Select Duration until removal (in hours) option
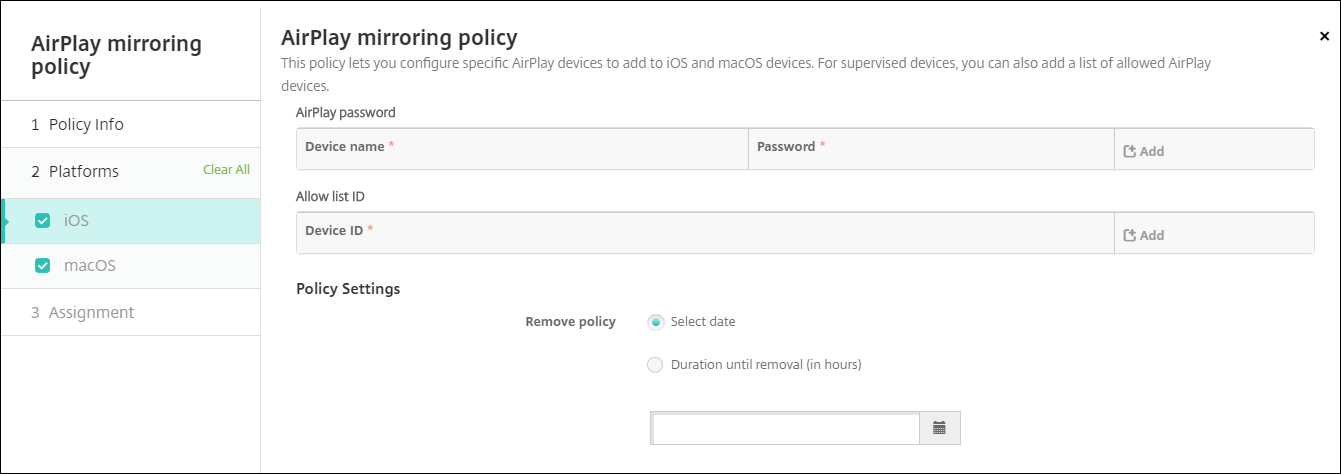This screenshot has width=1341, height=474. (x=655, y=365)
